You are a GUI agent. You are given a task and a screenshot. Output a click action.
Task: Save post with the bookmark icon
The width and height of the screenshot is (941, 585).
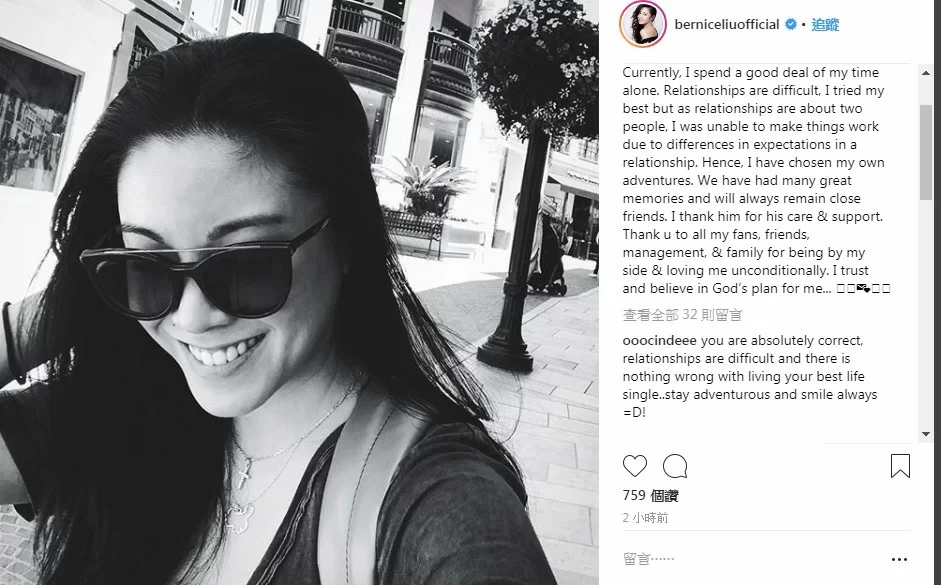(900, 466)
